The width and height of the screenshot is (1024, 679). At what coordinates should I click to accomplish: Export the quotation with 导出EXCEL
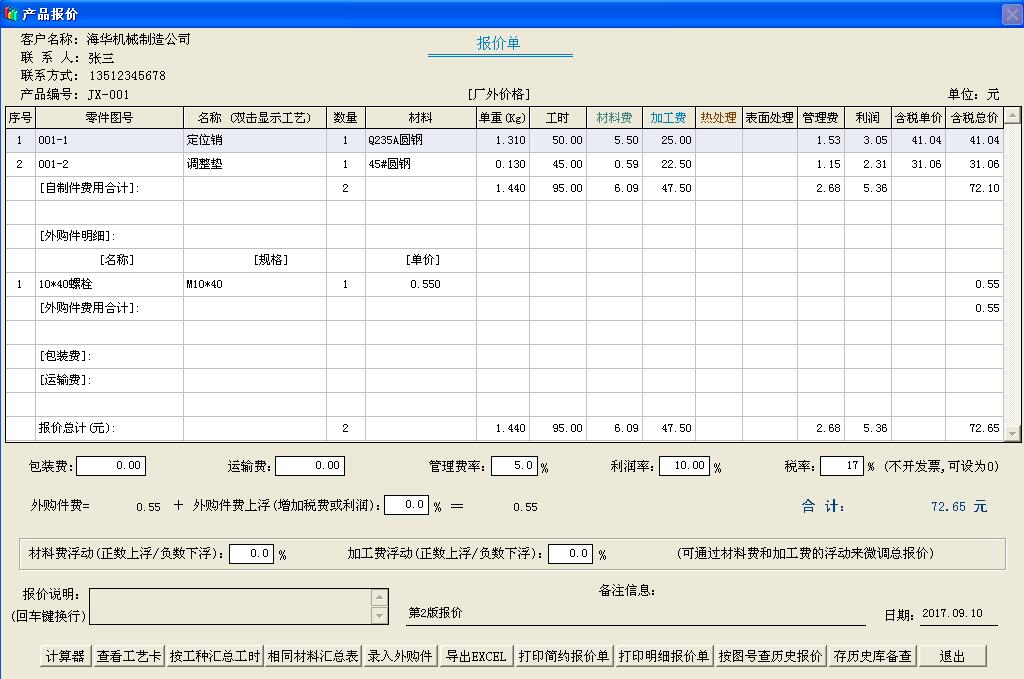point(475,655)
